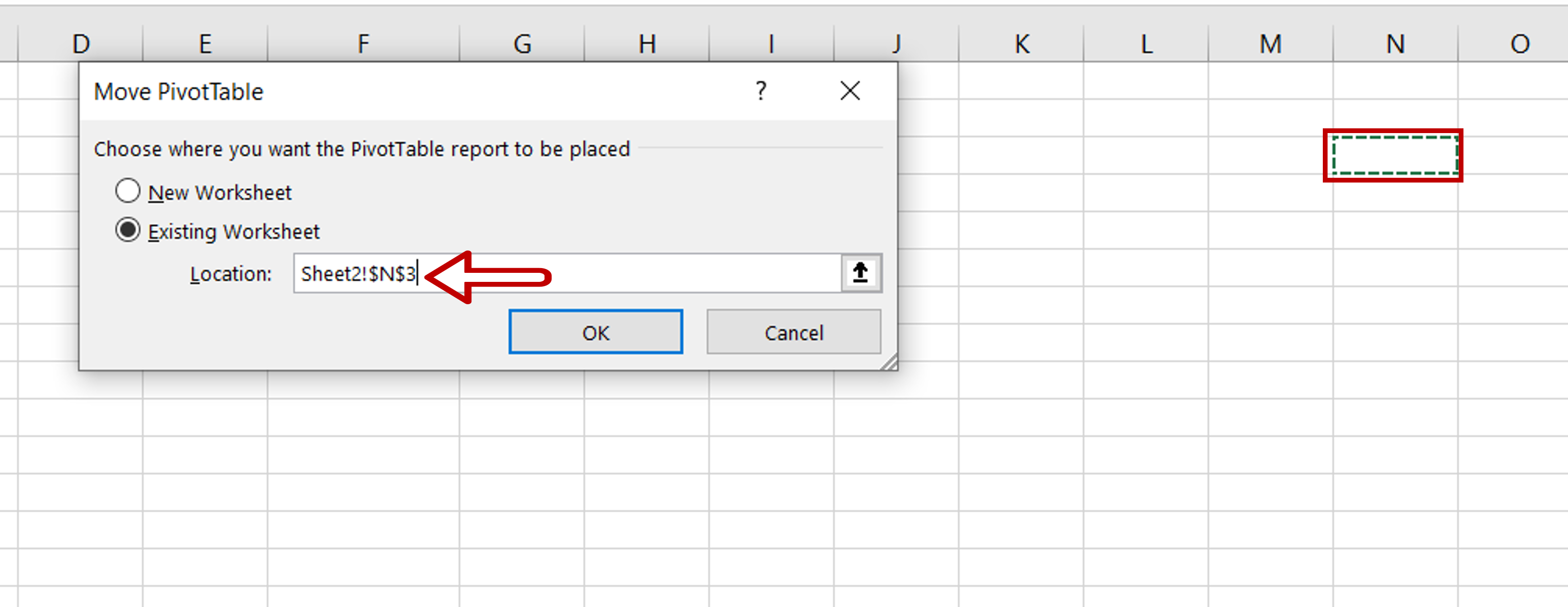This screenshot has width=1568, height=607.
Task: Select column O header
Action: coord(1513,43)
